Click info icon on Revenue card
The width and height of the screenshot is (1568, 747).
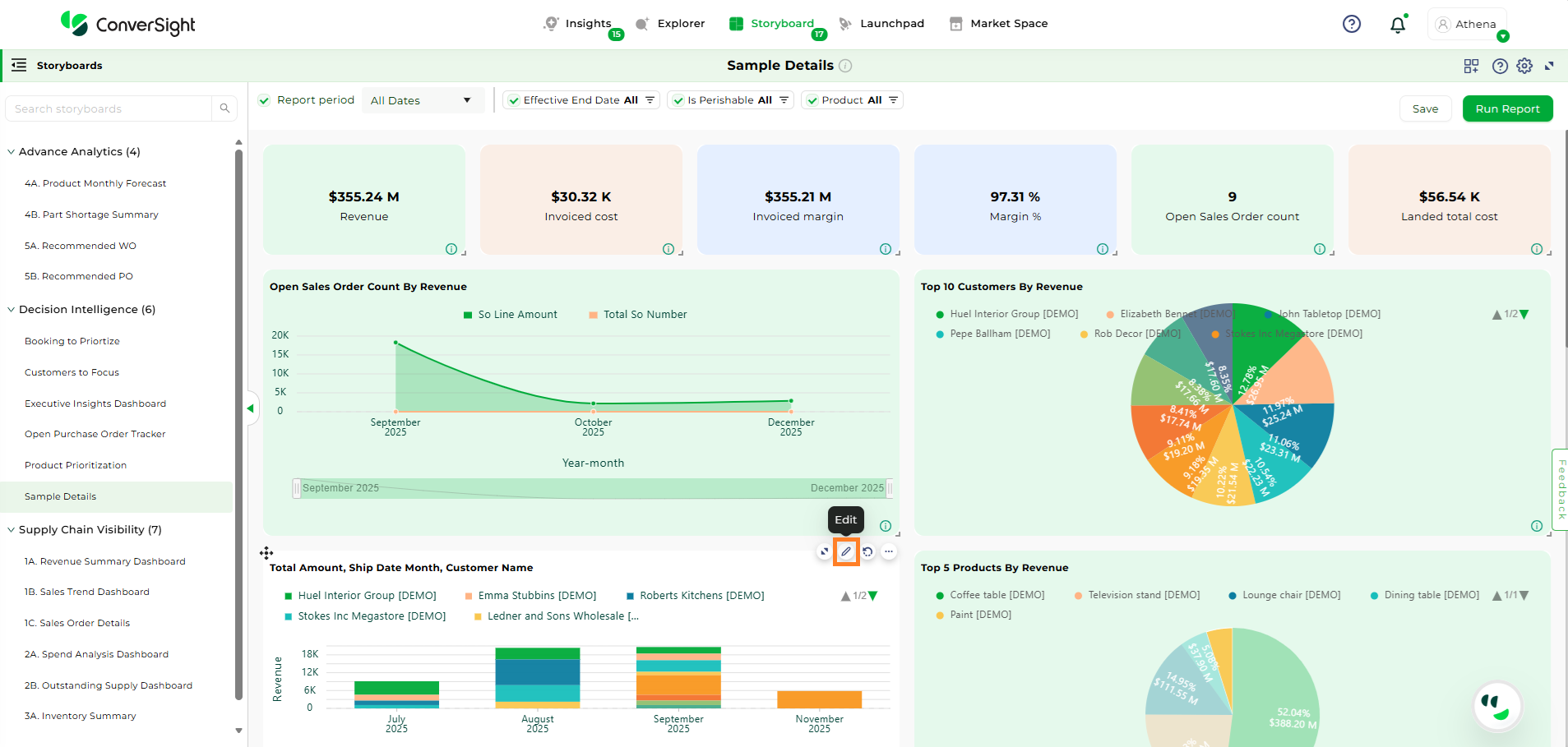tap(451, 249)
